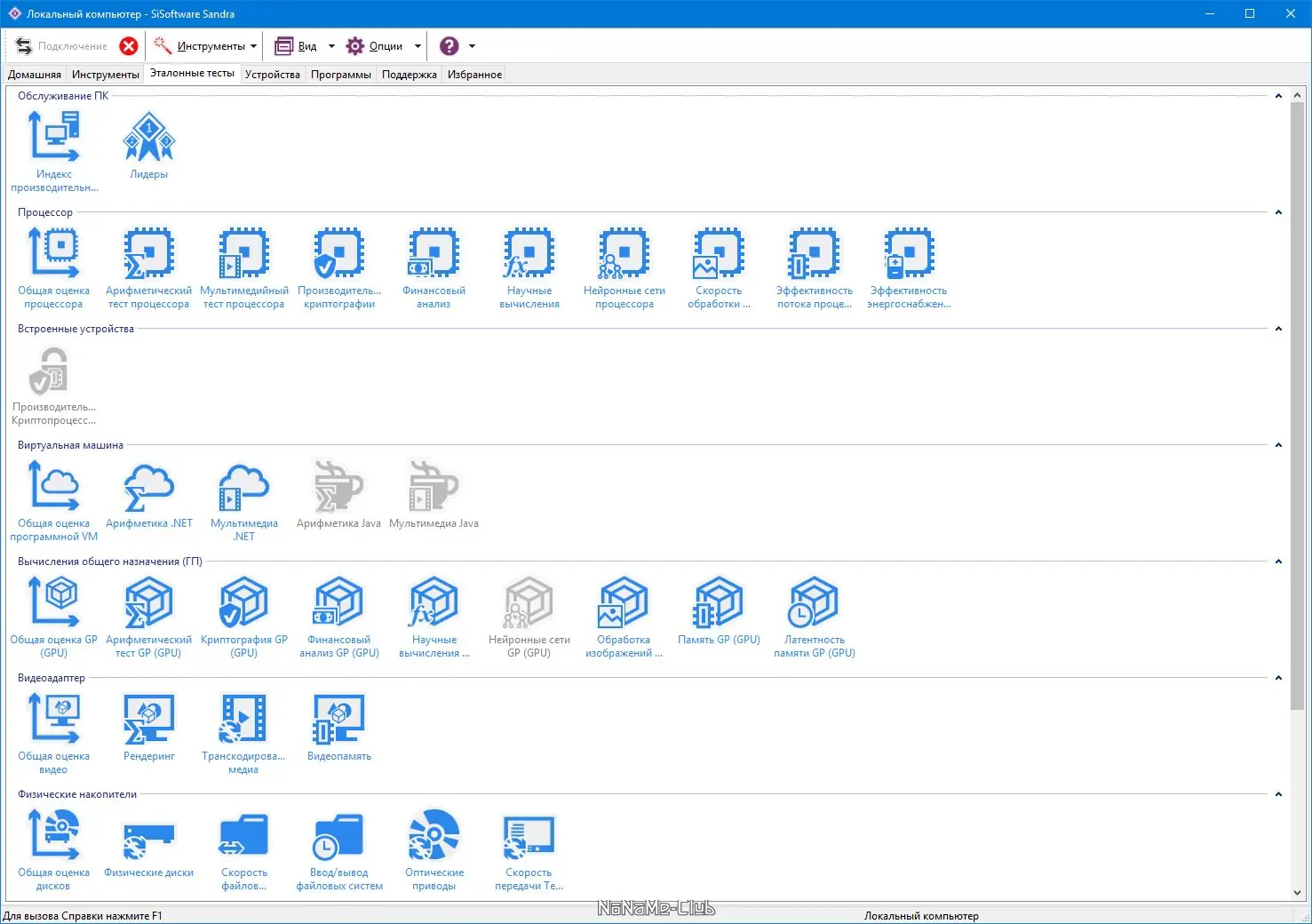
Task: Open Научные вычисления GP (GPU) test
Action: (434, 617)
